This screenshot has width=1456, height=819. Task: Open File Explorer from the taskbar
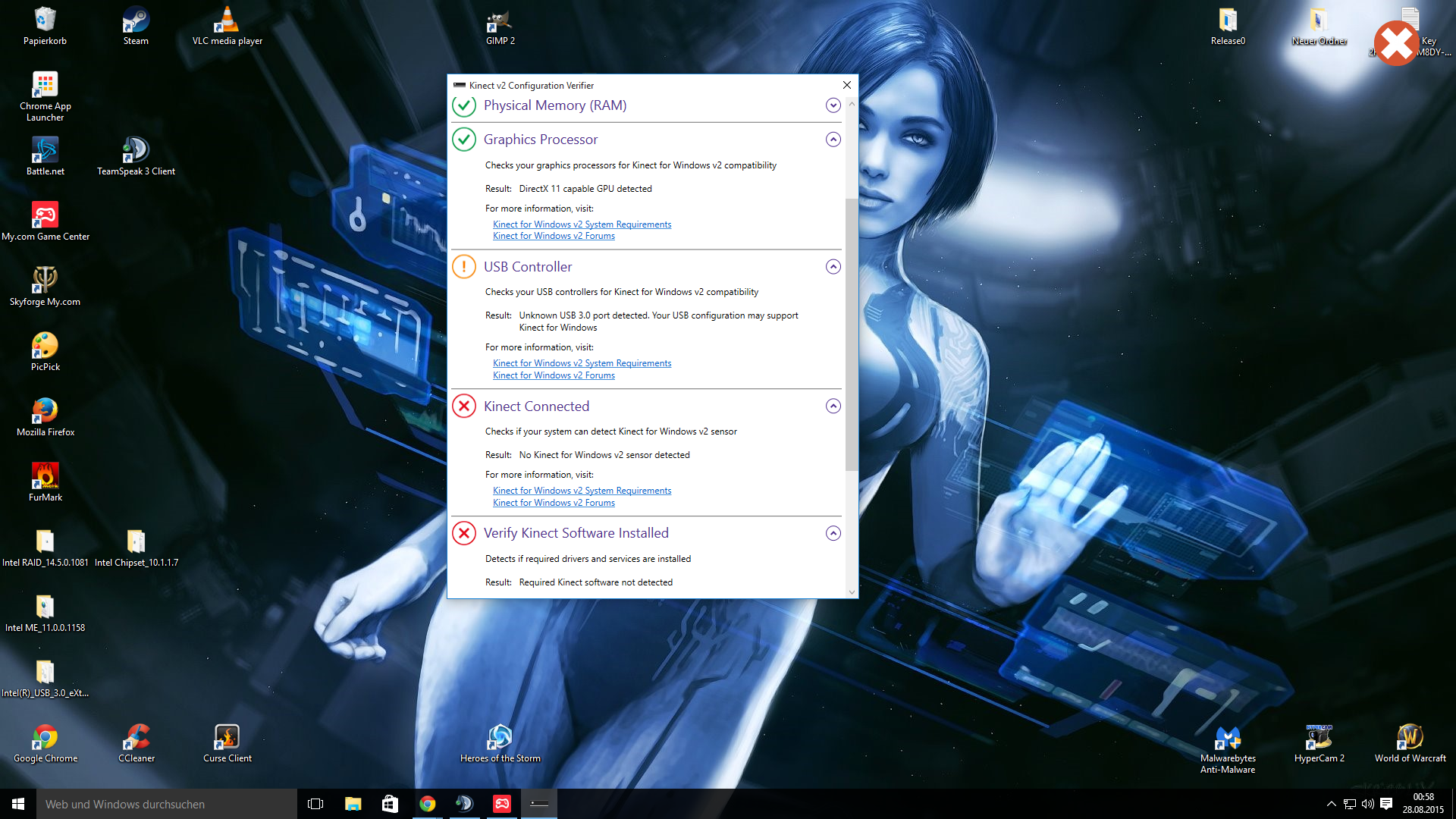(353, 804)
